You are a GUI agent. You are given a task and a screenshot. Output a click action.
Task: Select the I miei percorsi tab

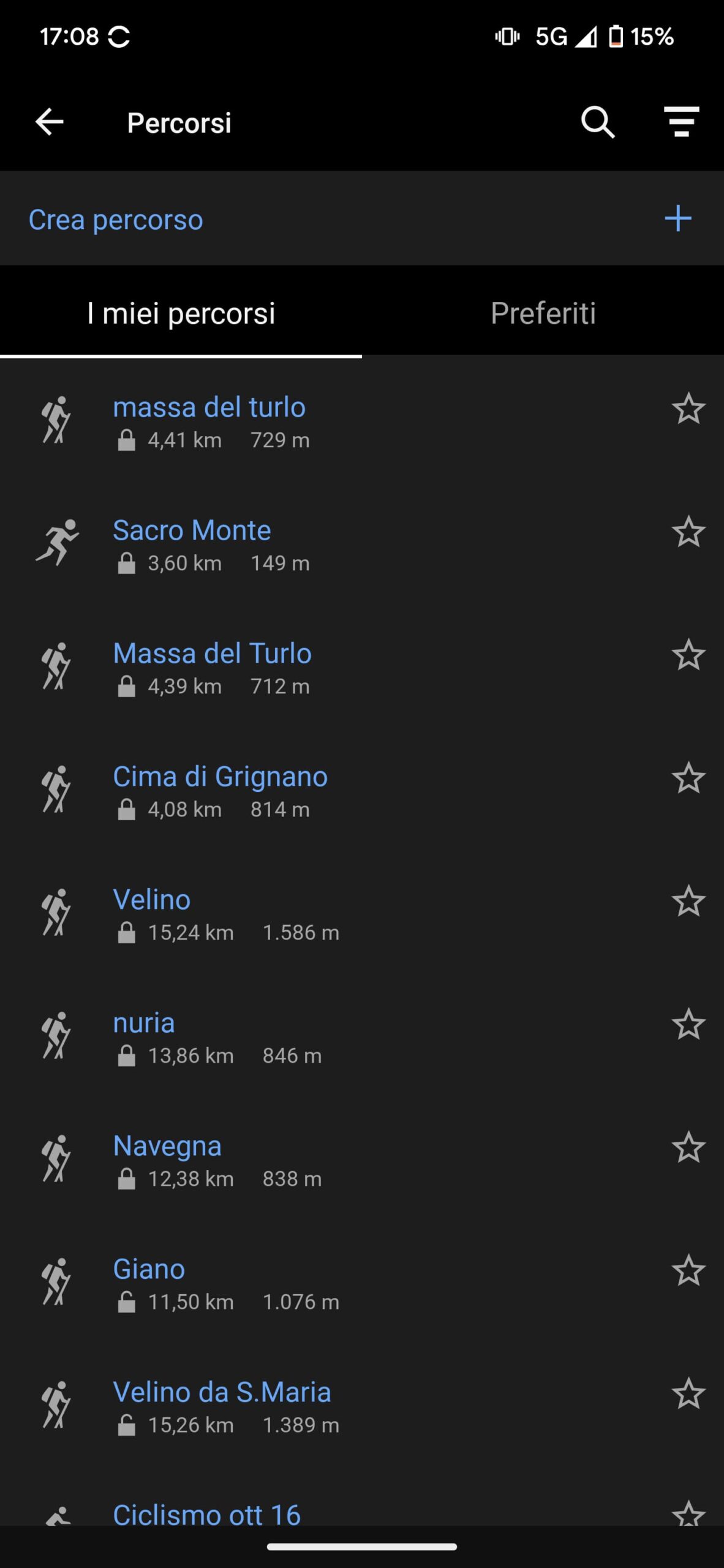click(x=181, y=314)
